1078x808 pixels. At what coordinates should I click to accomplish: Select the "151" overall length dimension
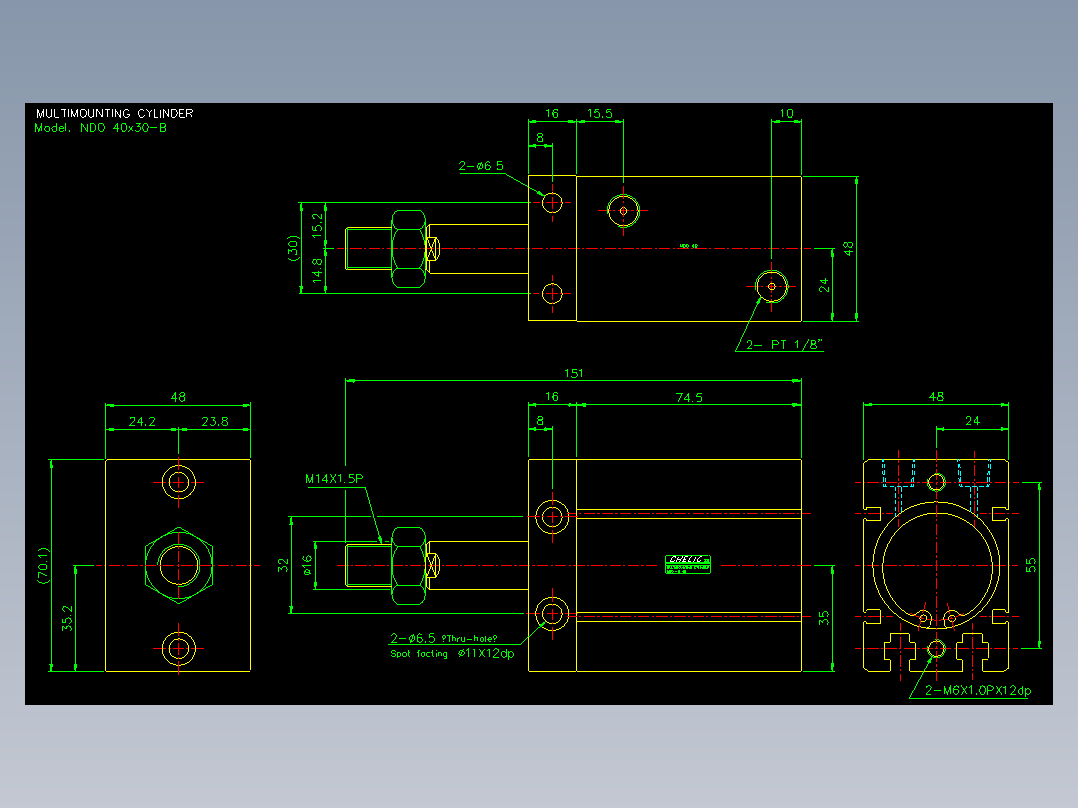coord(573,373)
